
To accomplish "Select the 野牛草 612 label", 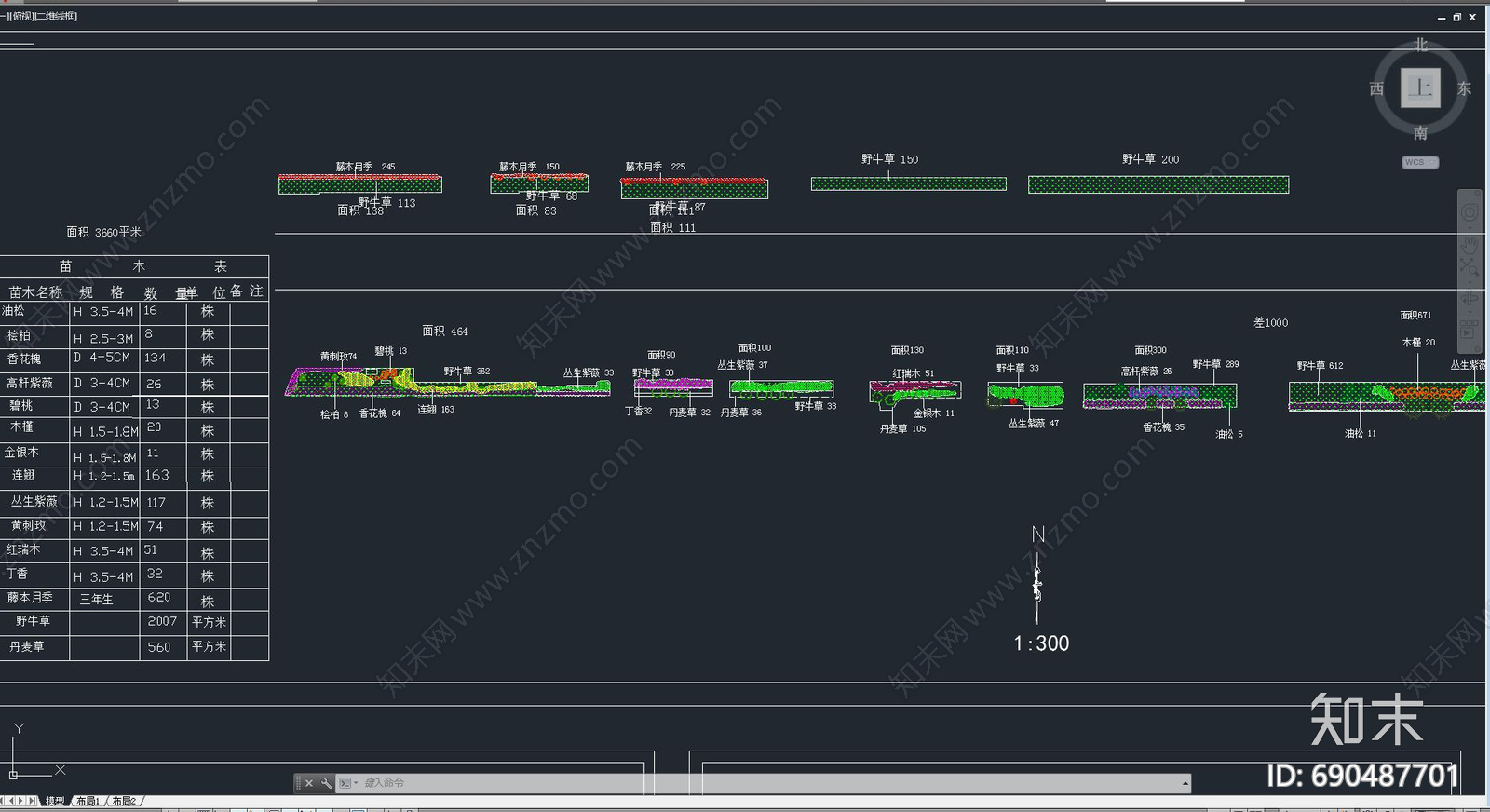I will point(1320,366).
